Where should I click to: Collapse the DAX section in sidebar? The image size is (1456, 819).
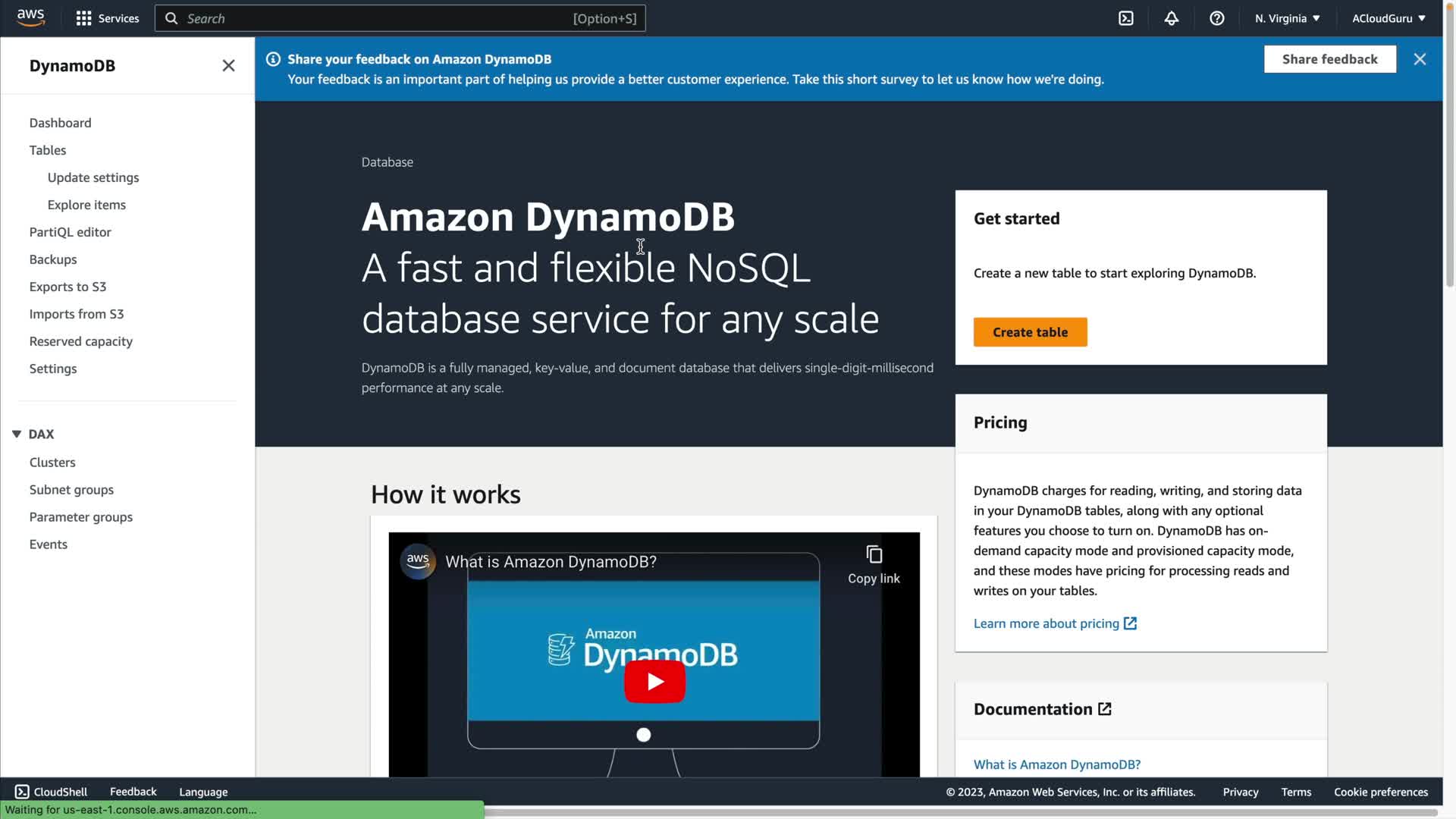[x=17, y=434]
